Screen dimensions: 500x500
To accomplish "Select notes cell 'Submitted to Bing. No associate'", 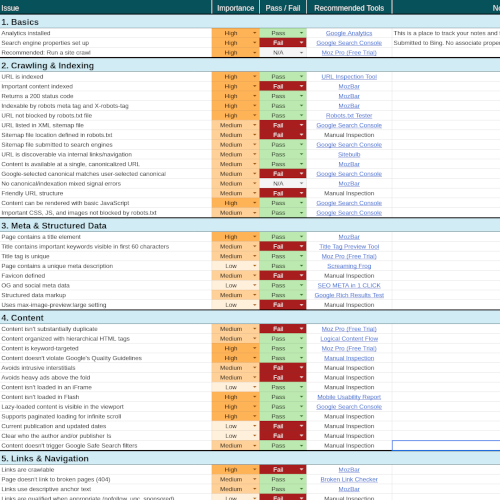I will tap(446, 43).
